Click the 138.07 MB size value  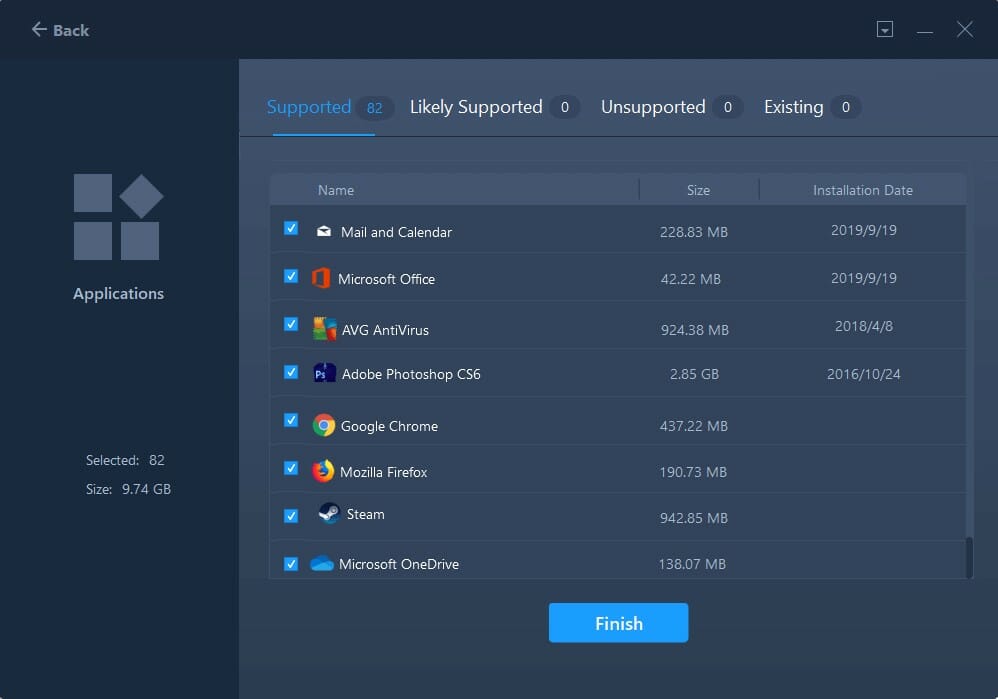tap(692, 565)
